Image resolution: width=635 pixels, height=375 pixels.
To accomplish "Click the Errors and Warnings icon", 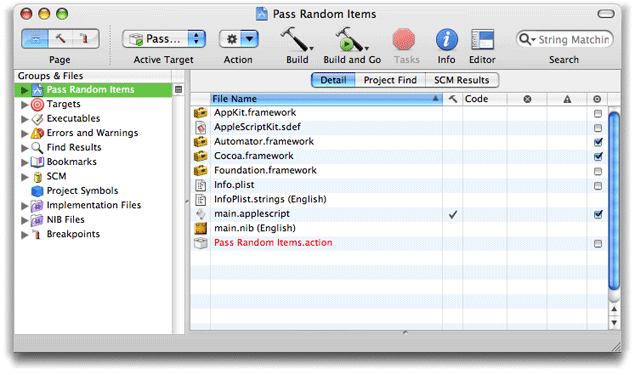I will 37,133.
